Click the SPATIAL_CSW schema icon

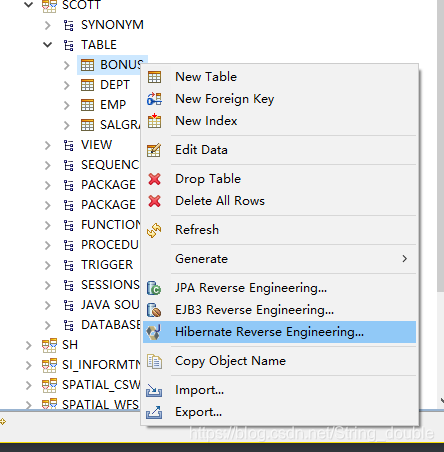[49, 385]
